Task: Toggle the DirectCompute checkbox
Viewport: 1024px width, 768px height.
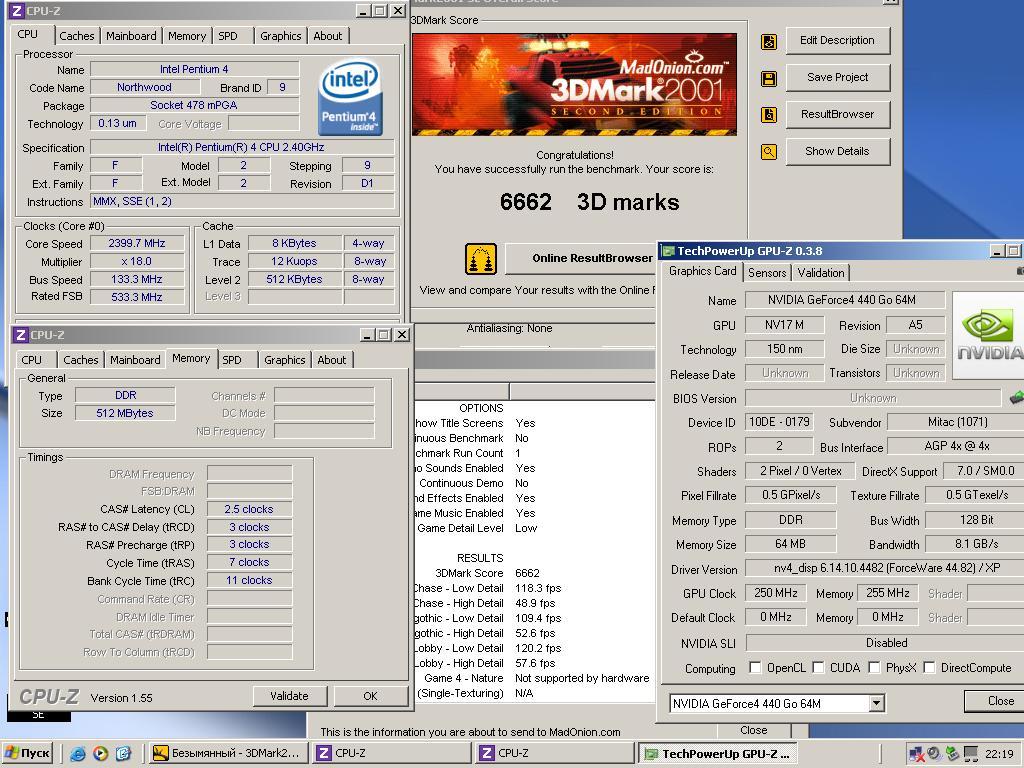Action: click(x=929, y=667)
